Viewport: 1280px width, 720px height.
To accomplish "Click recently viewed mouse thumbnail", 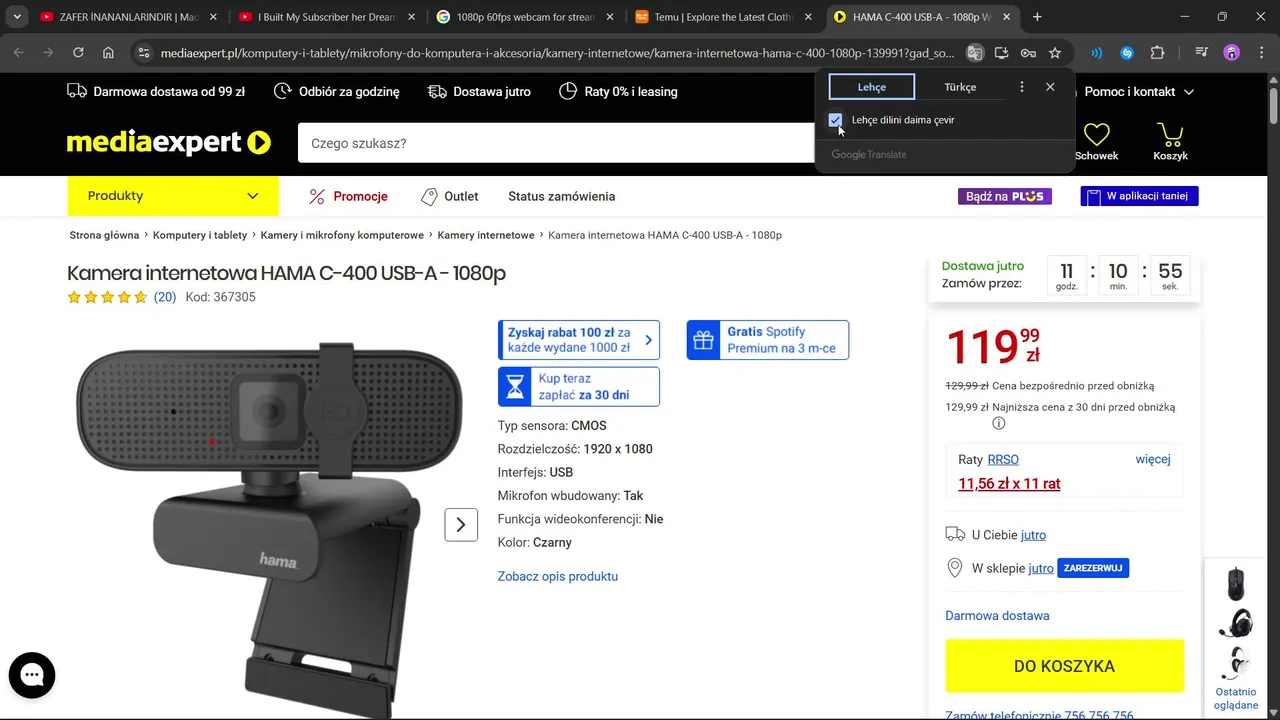I will tap(1236, 583).
